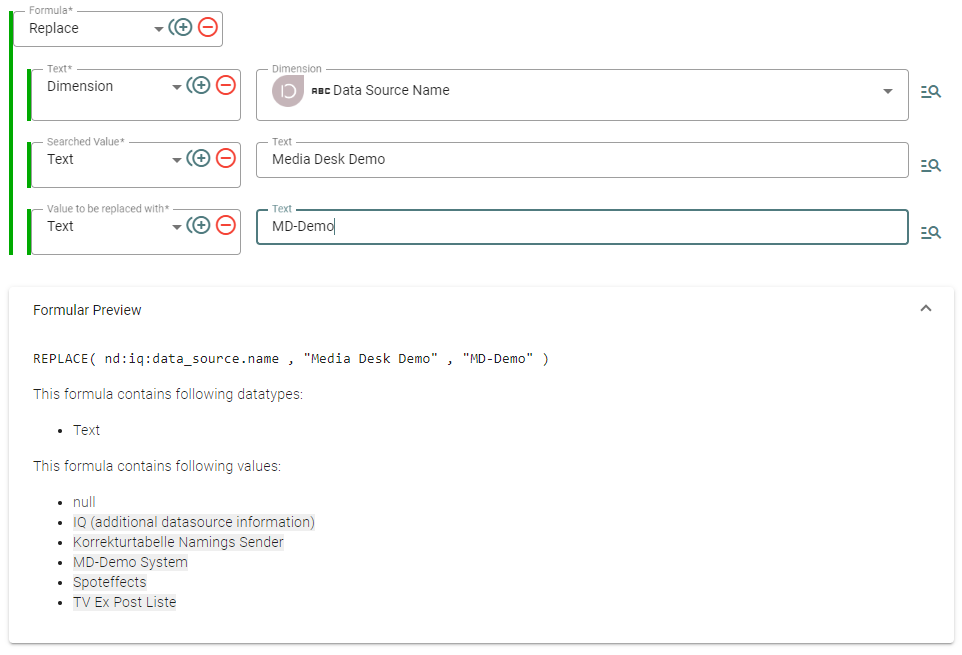Remove the Dimension text argument row

point(226,86)
